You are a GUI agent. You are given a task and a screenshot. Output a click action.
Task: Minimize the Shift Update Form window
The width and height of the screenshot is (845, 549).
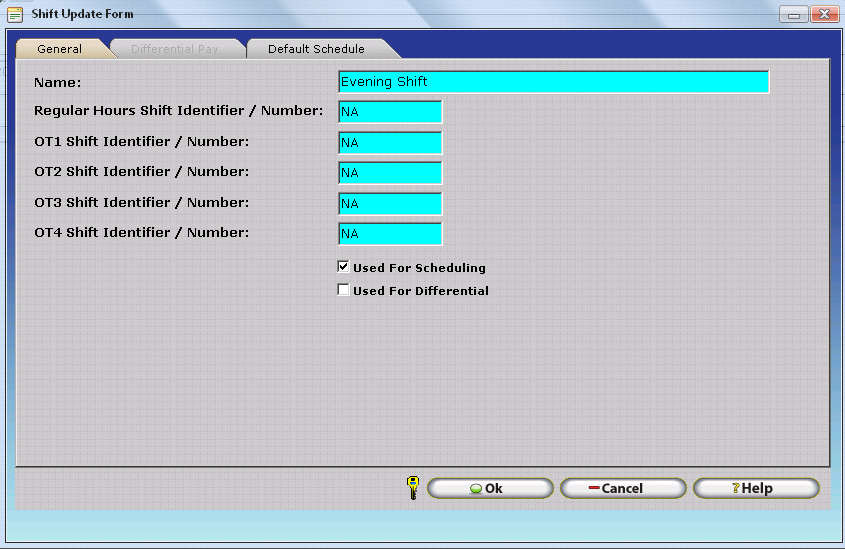(794, 15)
